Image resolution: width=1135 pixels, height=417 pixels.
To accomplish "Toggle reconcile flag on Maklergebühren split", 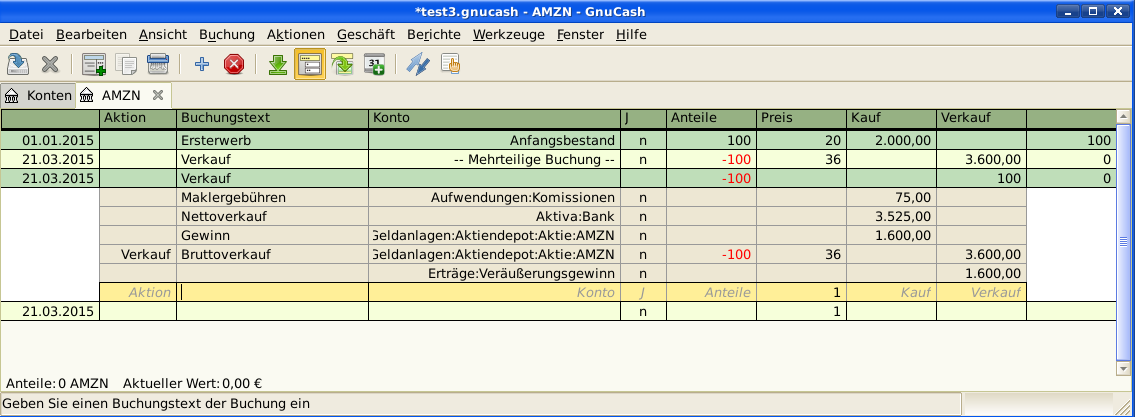I will click(x=643, y=198).
